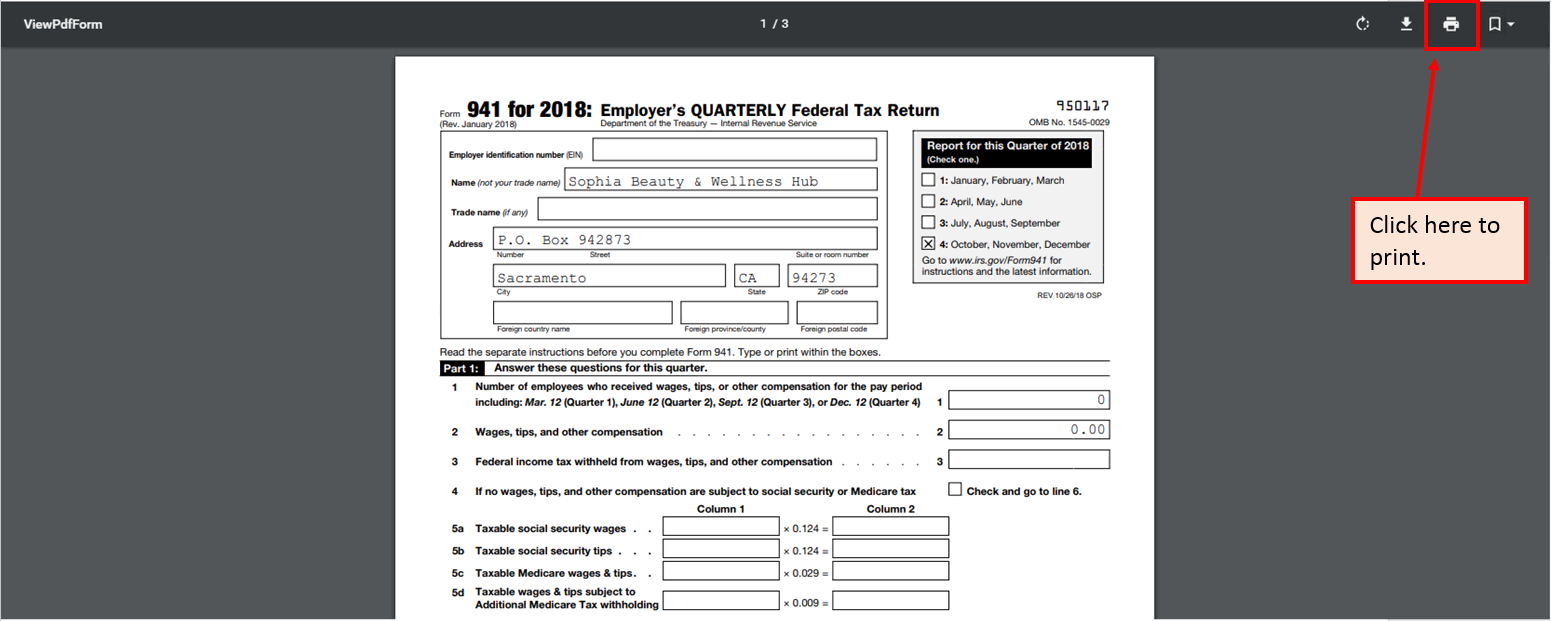Viewport: 1551px width, 621px height.
Task: Download the PDF form
Action: [x=1406, y=24]
